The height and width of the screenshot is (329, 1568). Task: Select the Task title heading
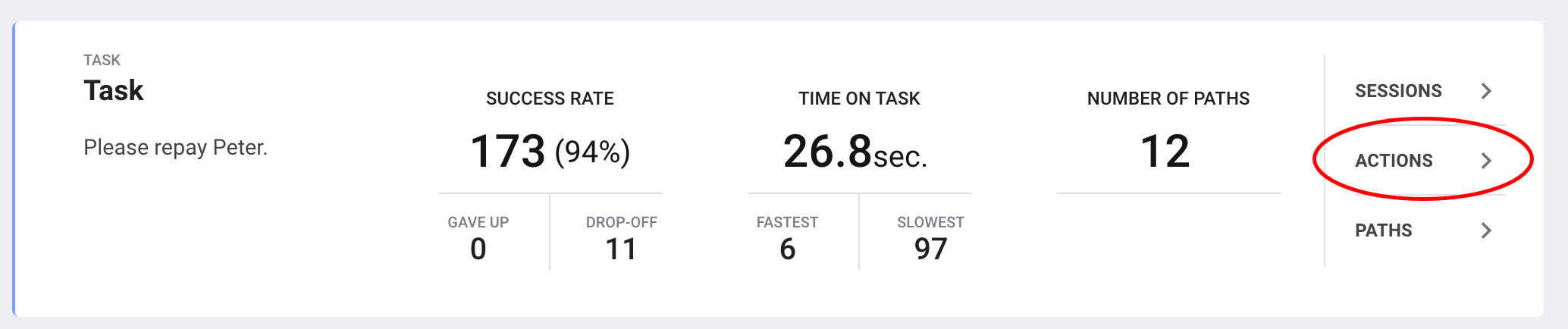[x=114, y=90]
